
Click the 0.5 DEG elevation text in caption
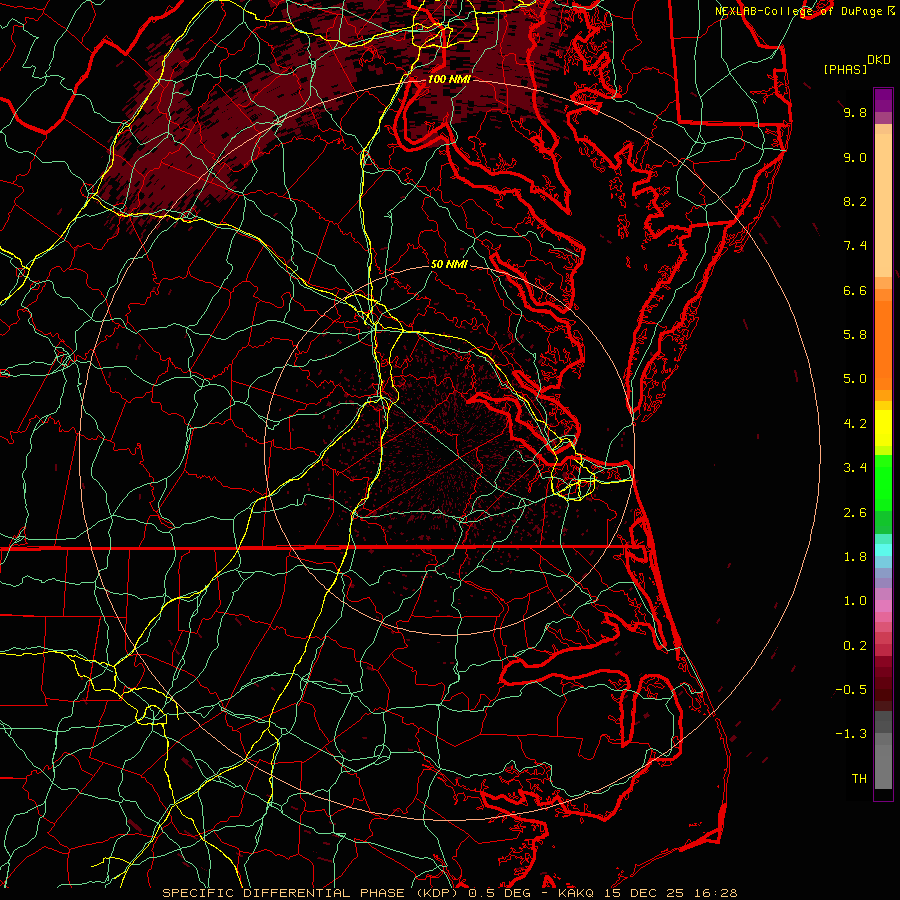(502, 893)
